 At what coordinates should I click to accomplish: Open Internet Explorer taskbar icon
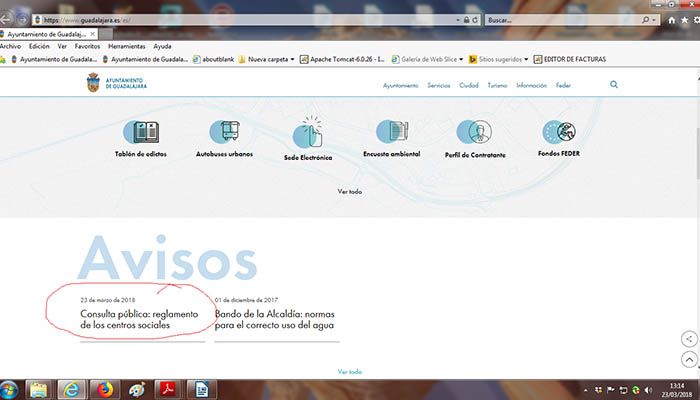coord(71,390)
